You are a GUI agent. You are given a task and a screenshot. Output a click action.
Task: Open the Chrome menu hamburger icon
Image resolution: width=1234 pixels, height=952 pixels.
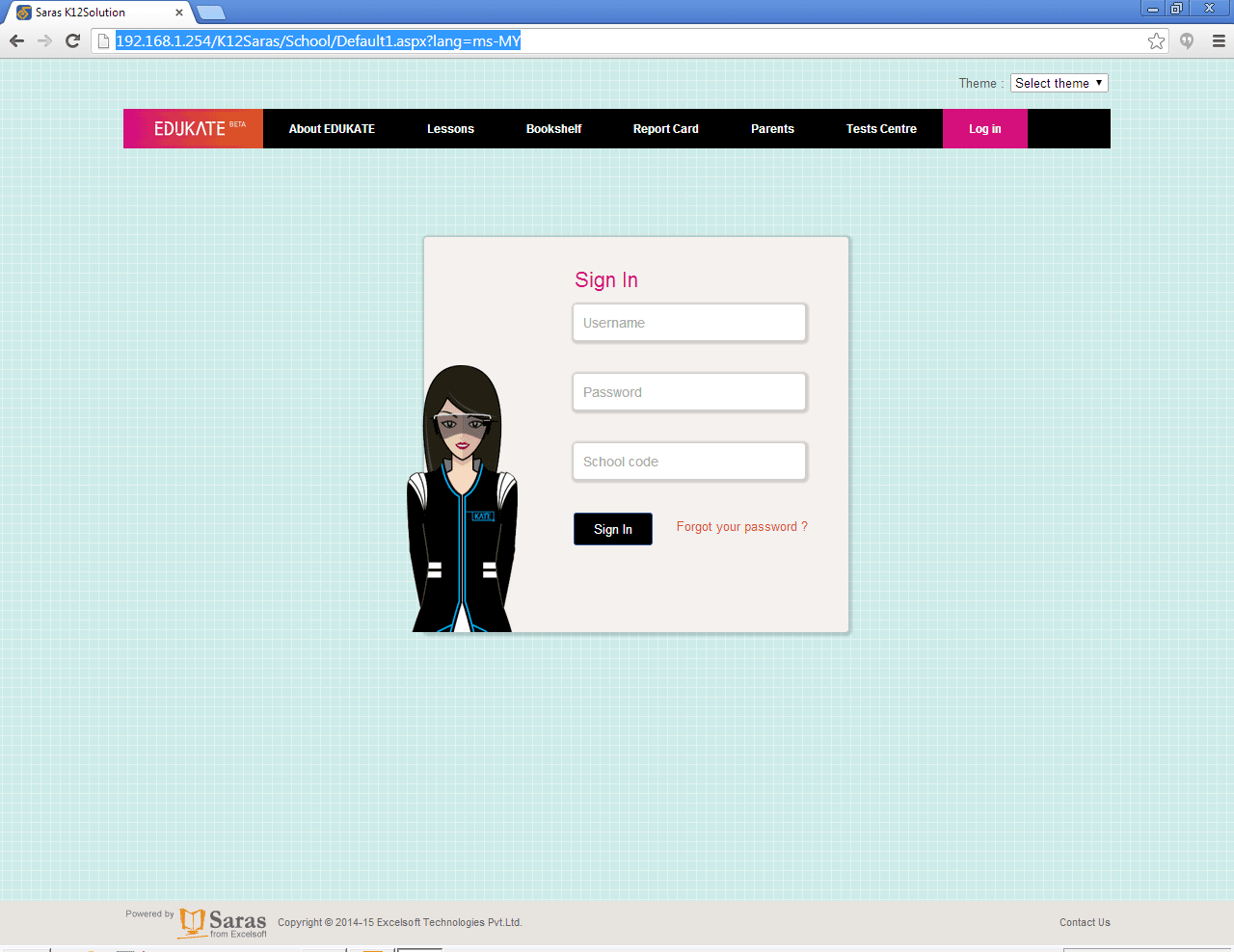(x=1219, y=40)
